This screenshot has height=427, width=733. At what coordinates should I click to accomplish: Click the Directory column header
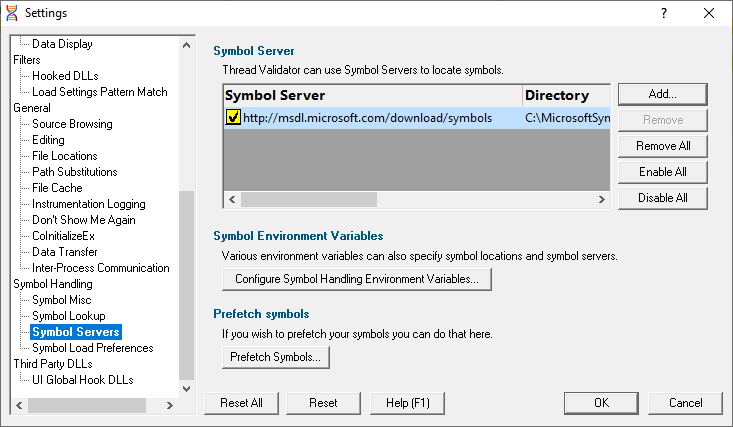[567, 95]
